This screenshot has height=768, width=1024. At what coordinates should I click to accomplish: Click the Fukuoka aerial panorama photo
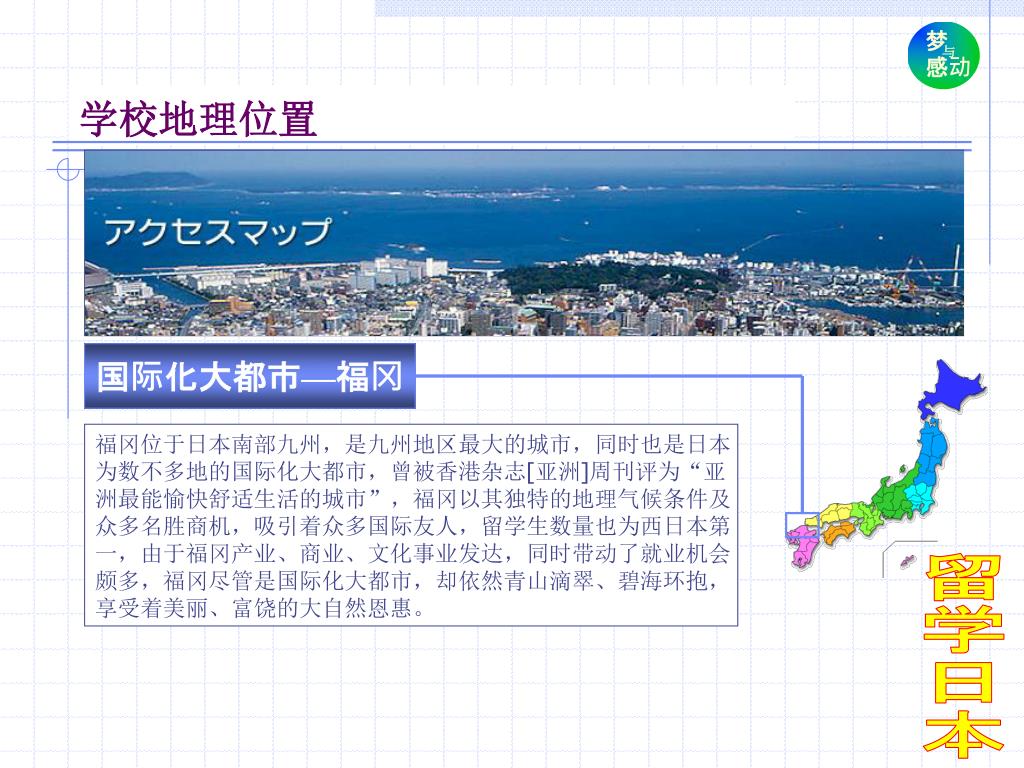click(524, 243)
